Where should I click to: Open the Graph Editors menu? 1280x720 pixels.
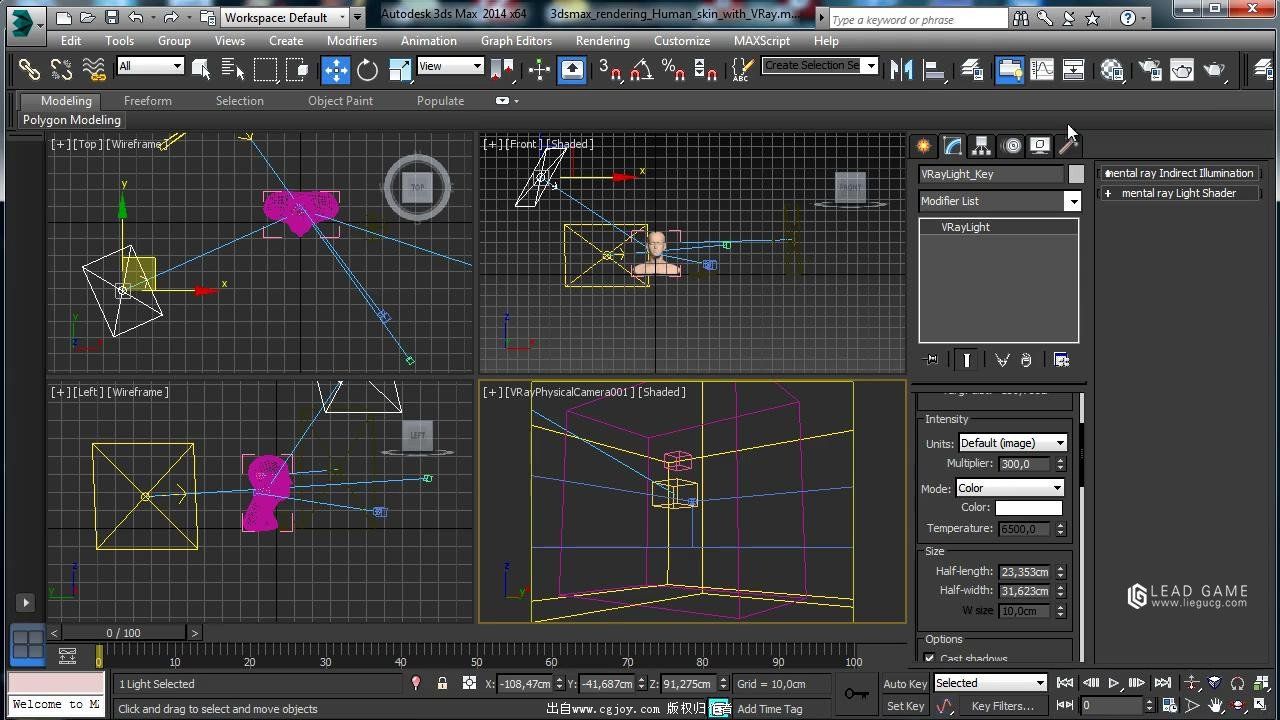pos(516,41)
